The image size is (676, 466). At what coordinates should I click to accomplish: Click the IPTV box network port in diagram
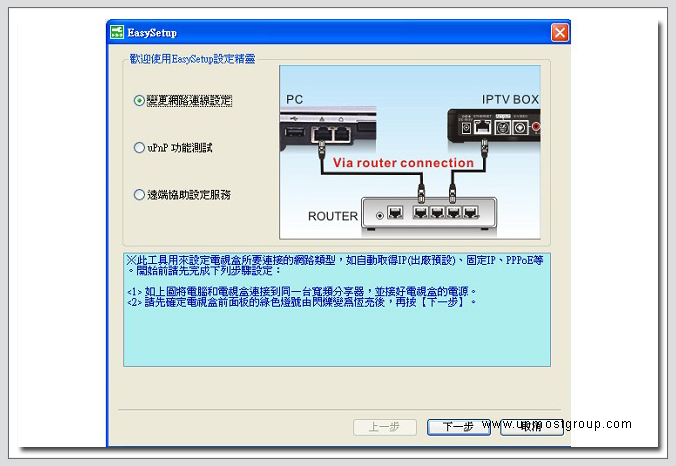coord(482,127)
